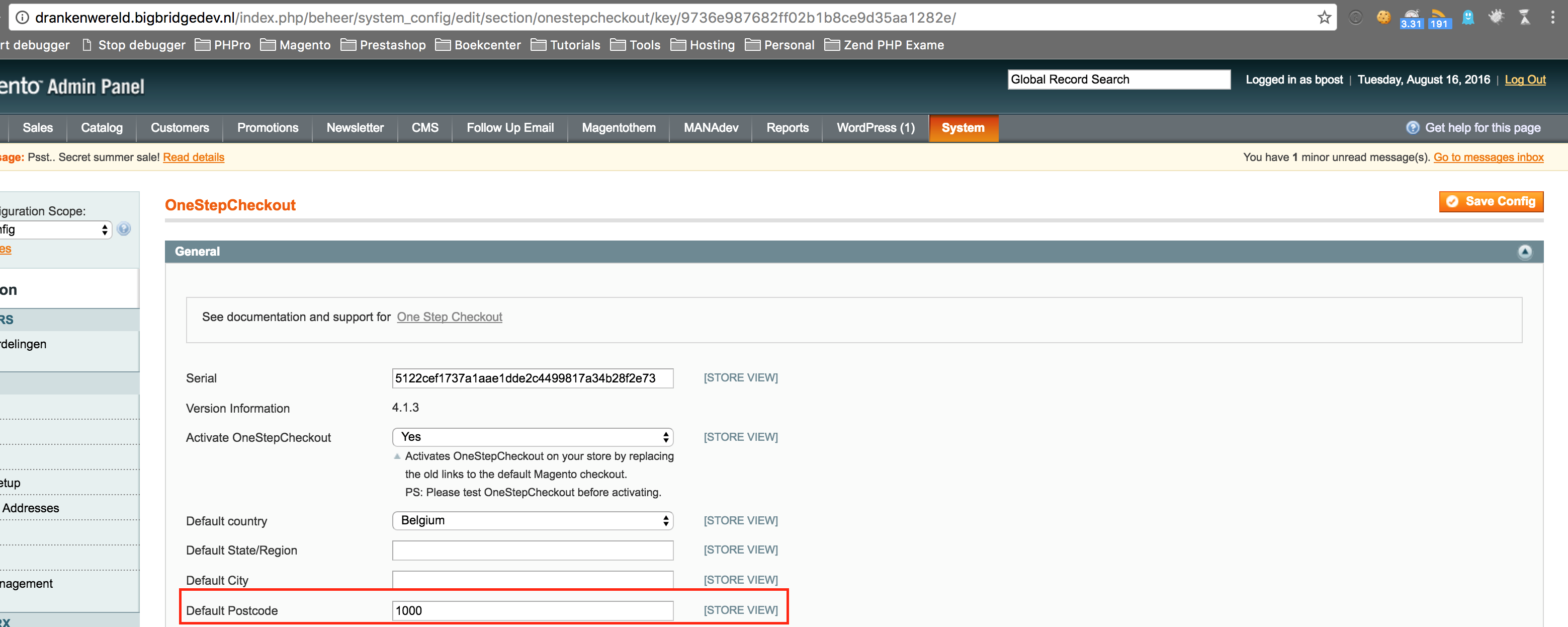
Task: Open the 1Password extension icon
Action: [1356, 17]
